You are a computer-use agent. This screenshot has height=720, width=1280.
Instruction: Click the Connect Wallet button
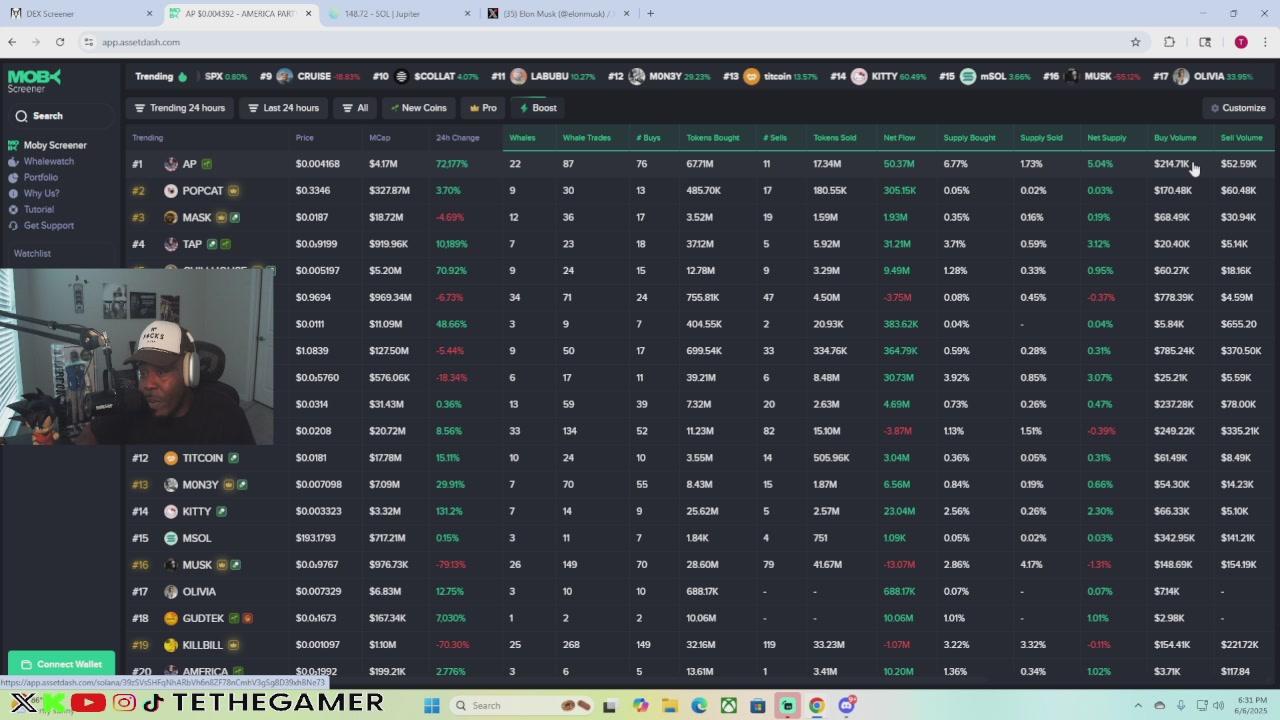pyautogui.click(x=62, y=664)
